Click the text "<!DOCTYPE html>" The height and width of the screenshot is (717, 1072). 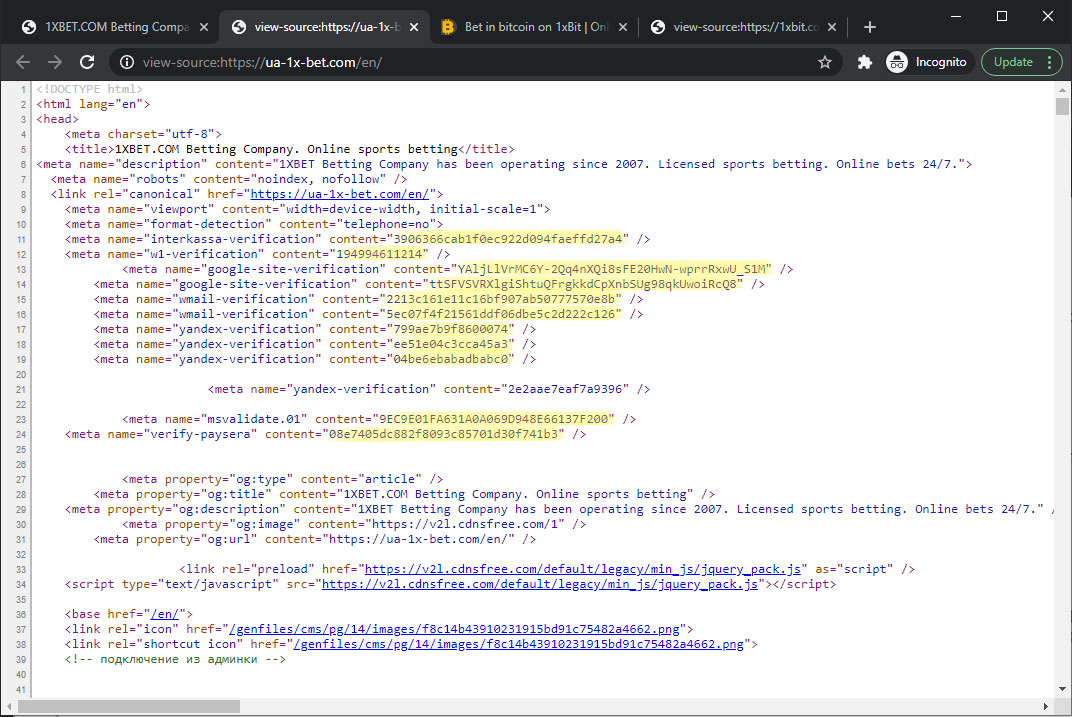(x=90, y=89)
